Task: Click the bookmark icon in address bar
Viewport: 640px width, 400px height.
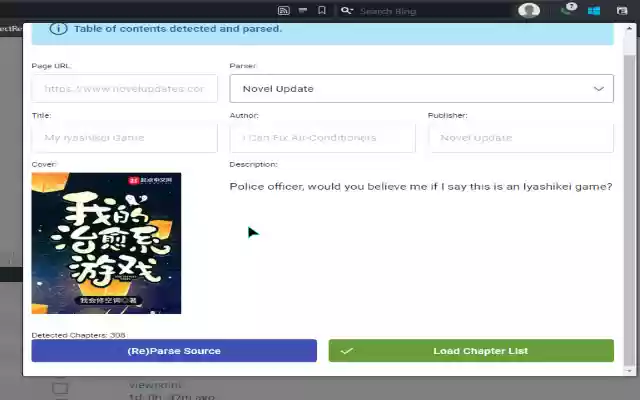Action: tap(322, 10)
